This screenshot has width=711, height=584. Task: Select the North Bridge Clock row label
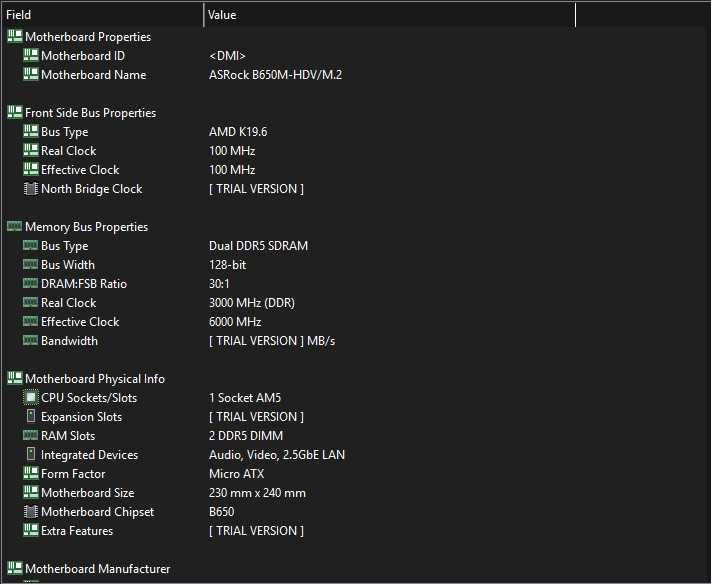(x=92, y=189)
